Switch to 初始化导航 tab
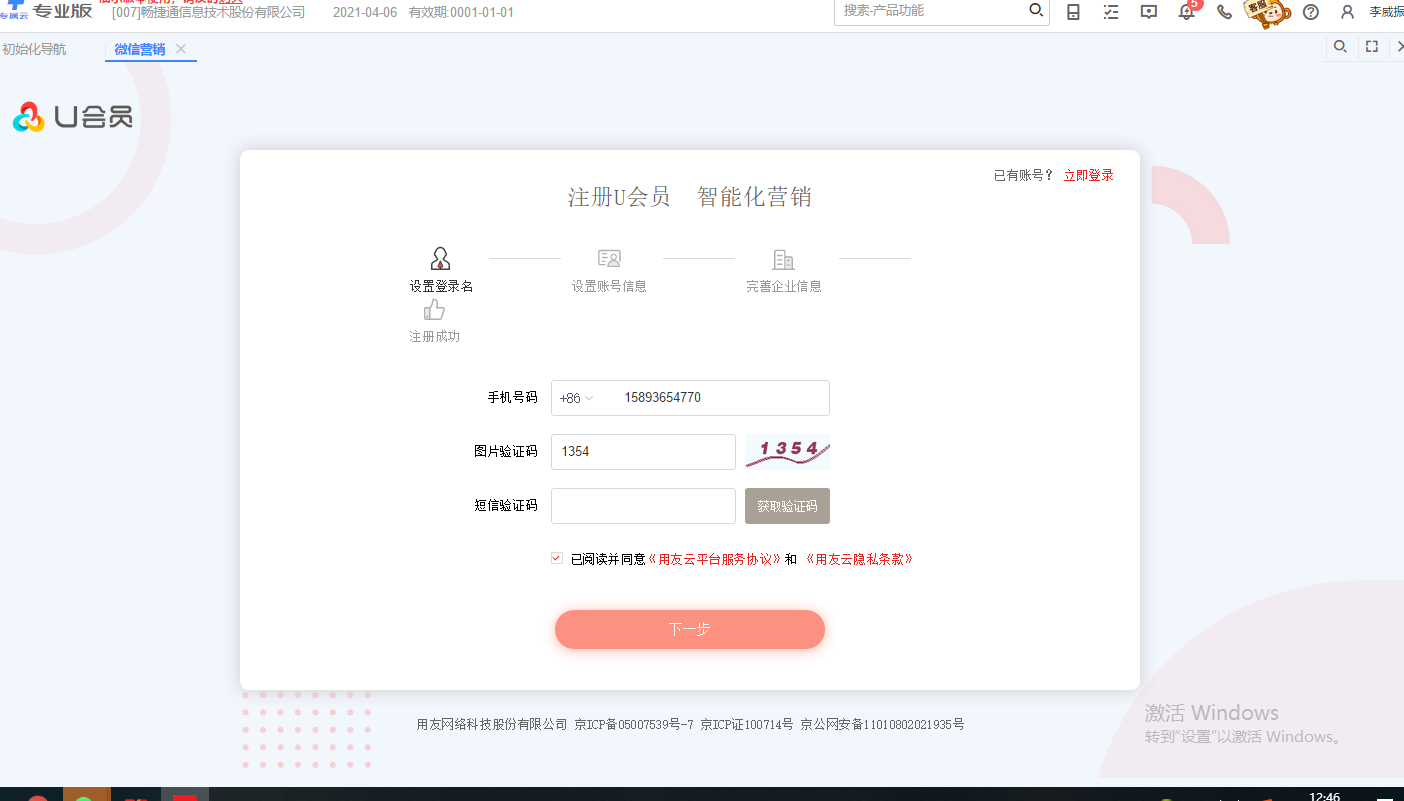This screenshot has height=801, width=1404. (34, 49)
